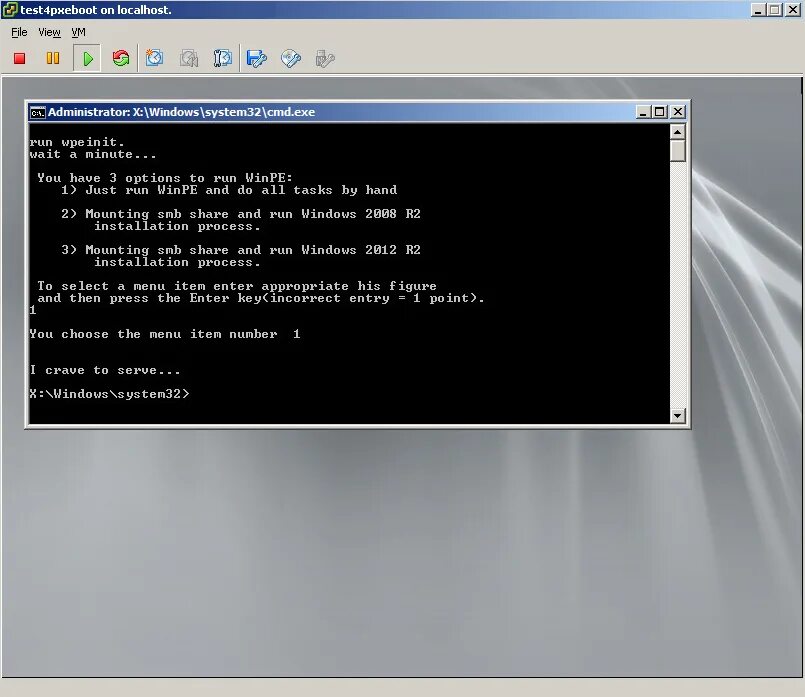805x697 pixels.
Task: Click the USB device connection icon
Action: click(x=325, y=59)
